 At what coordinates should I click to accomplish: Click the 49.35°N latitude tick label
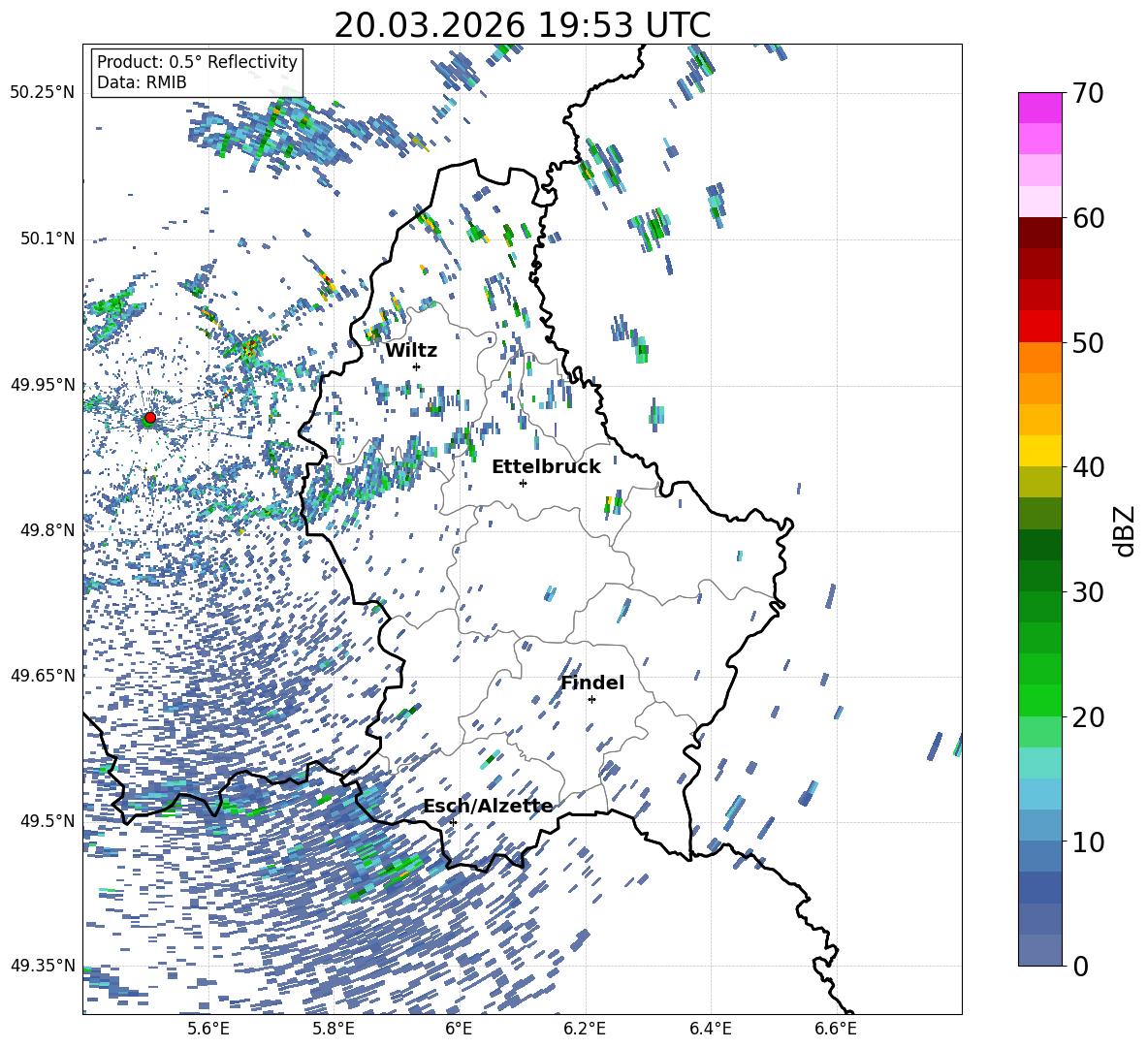point(43,966)
